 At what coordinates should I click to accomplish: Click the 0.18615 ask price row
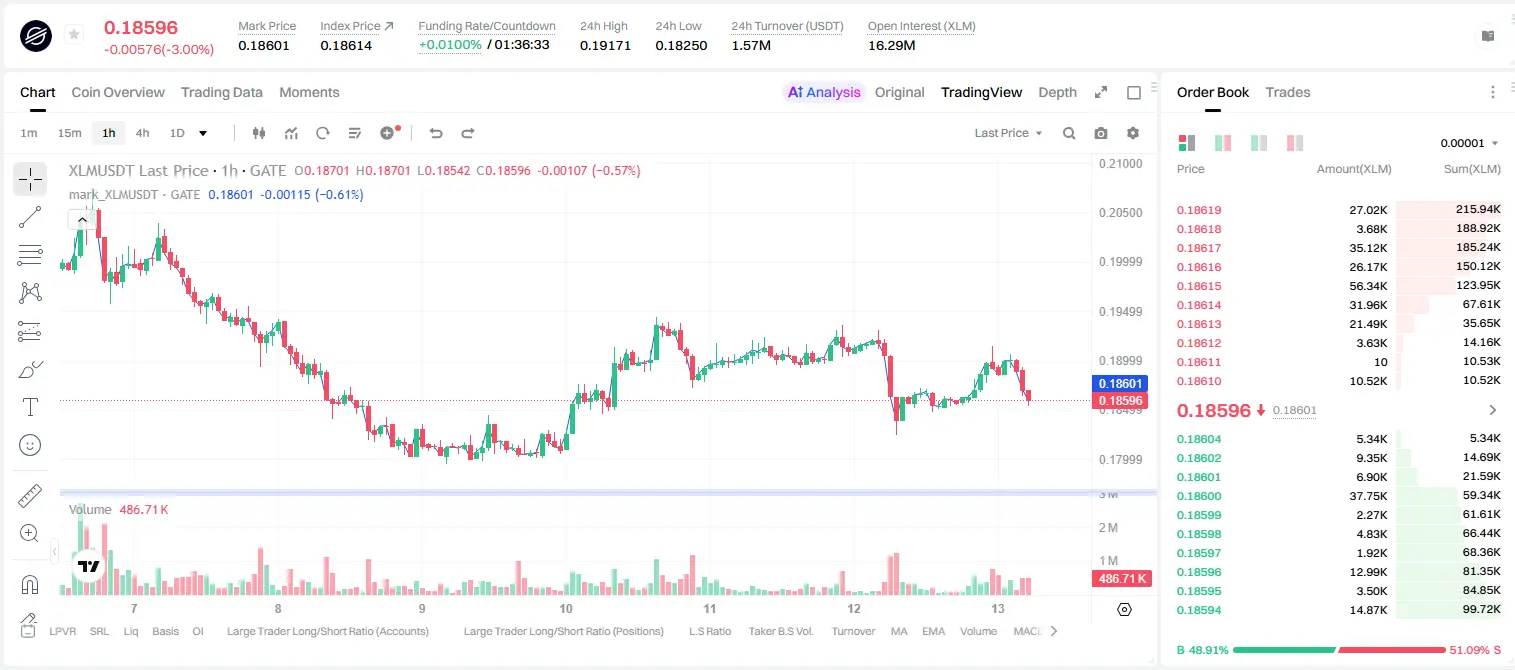coord(1339,286)
